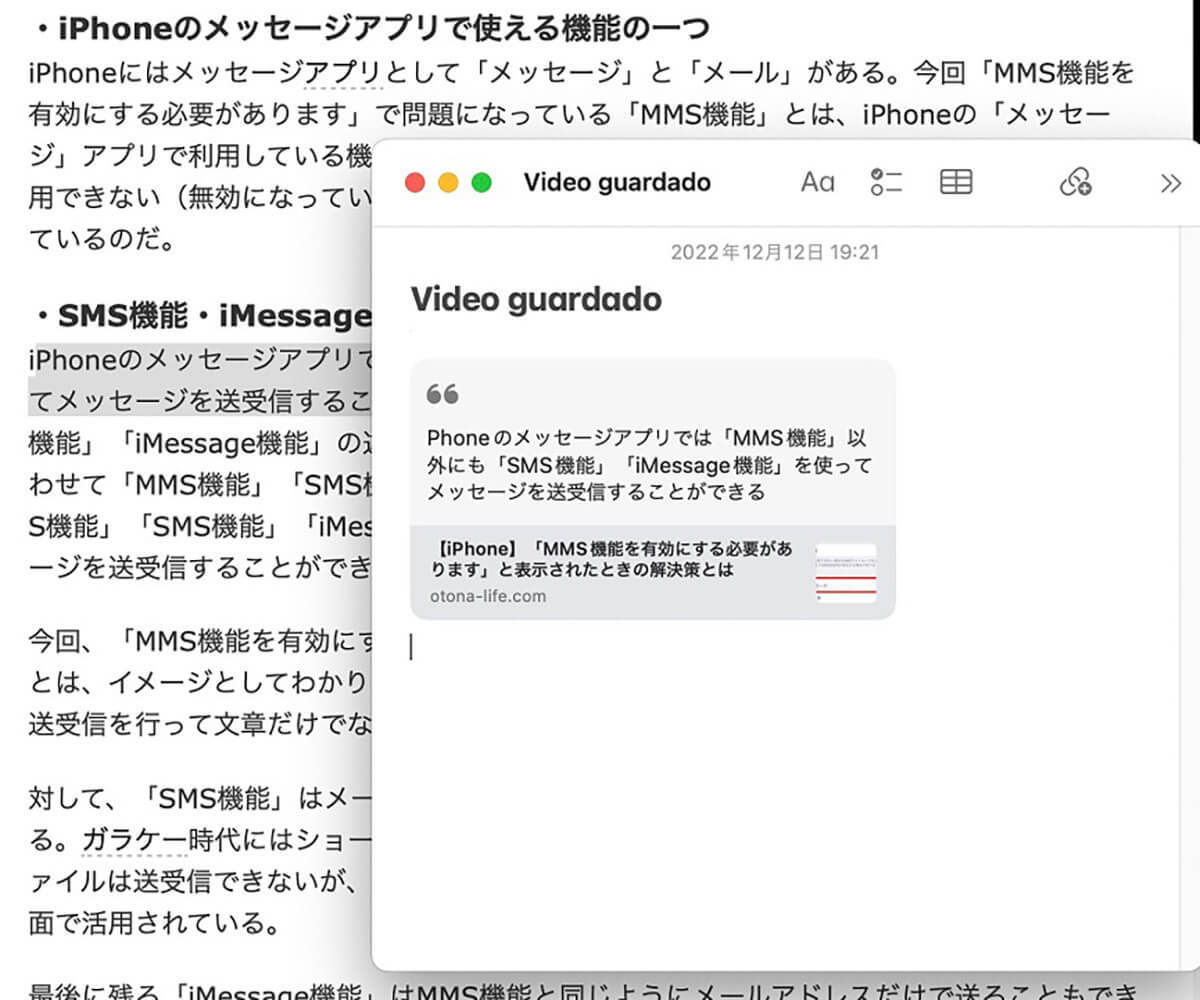Open the share link collaboration button

(1076, 182)
